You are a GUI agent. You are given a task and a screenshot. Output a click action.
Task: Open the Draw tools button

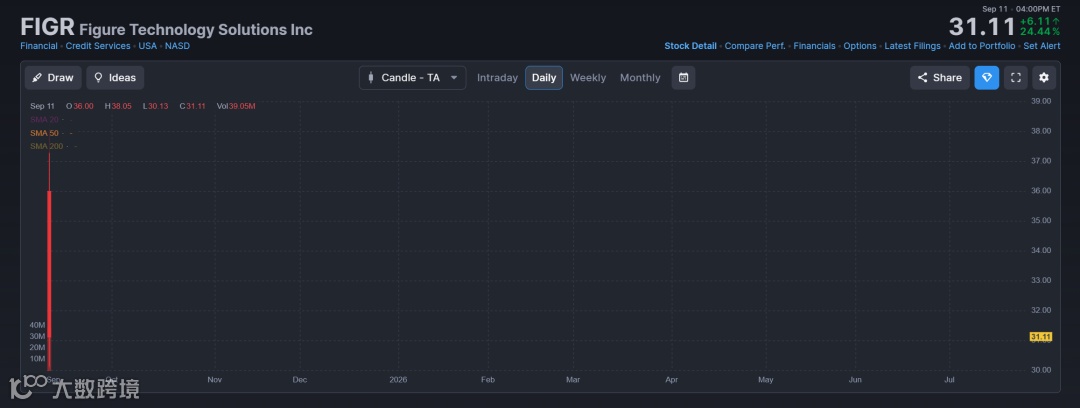pyautogui.click(x=53, y=78)
